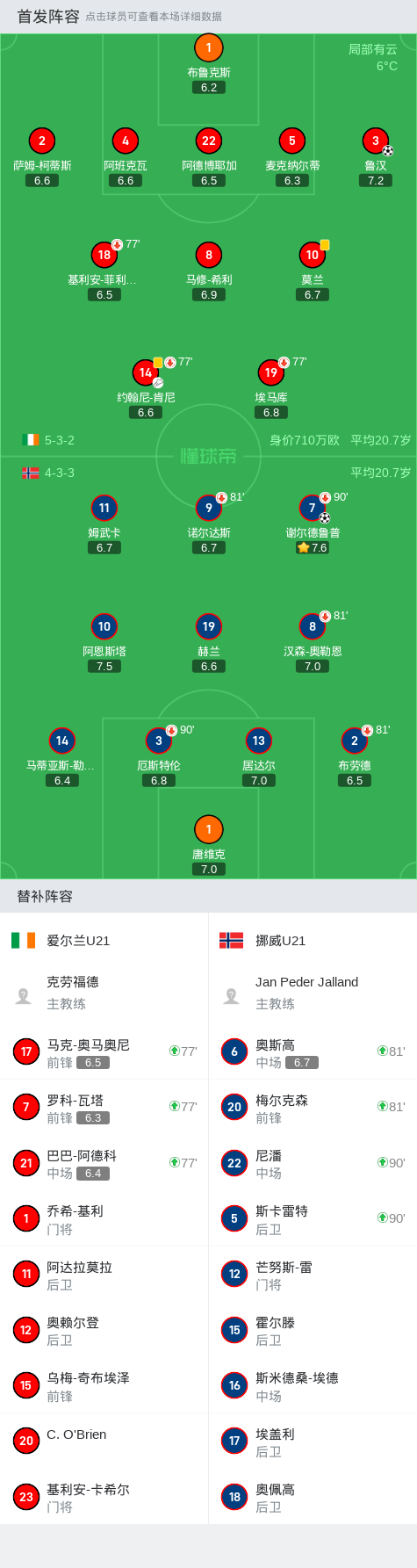Click the 挪威U21 team flag header
This screenshot has width=417, height=1568.
(262, 941)
